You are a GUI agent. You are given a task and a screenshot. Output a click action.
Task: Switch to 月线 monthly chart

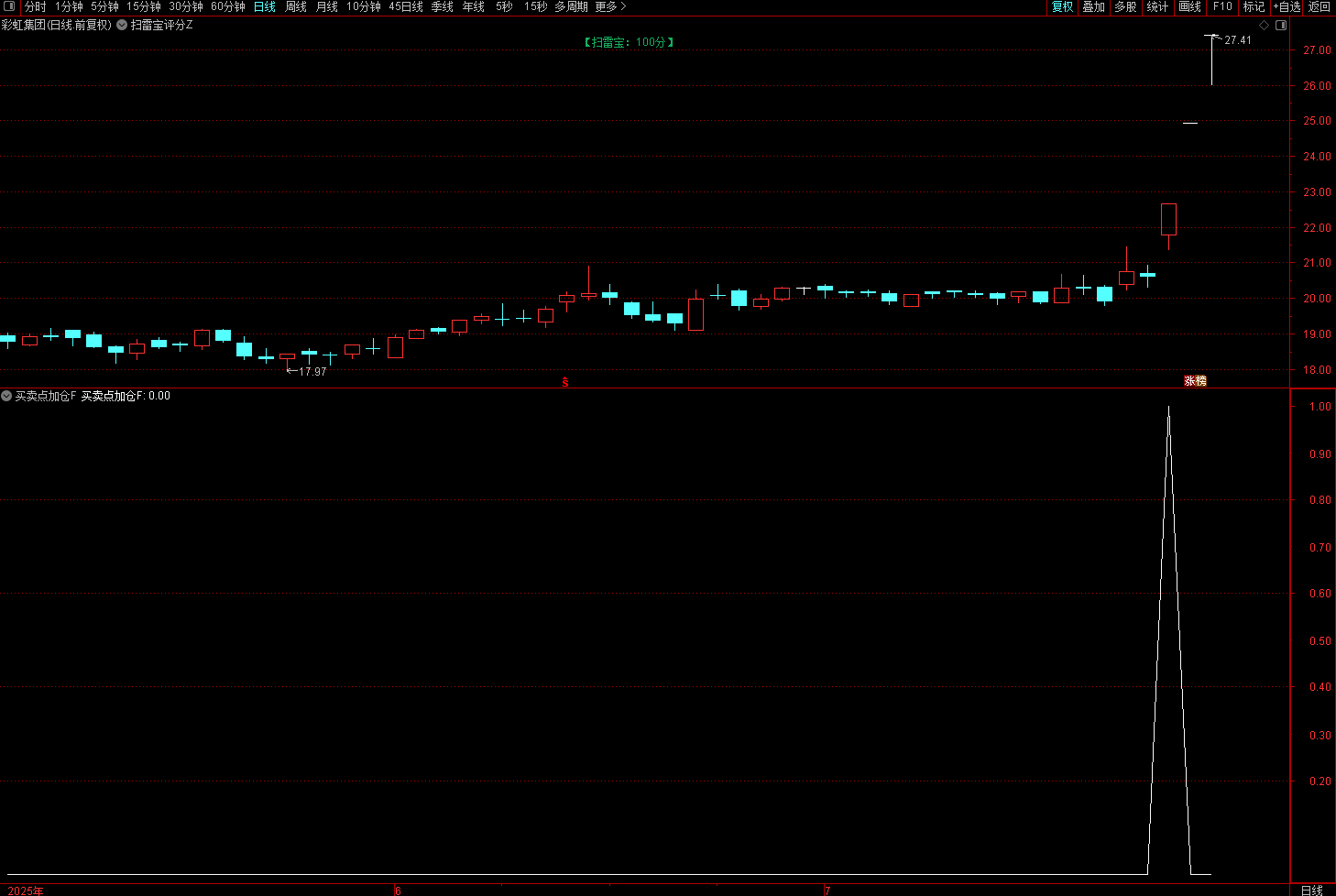click(x=327, y=6)
